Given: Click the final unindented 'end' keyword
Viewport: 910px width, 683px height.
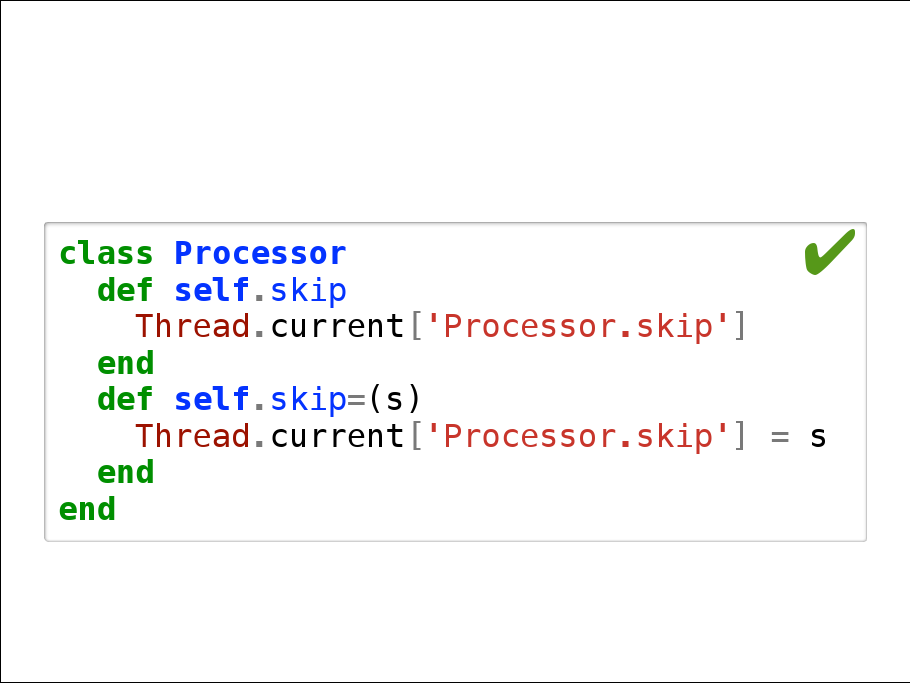Looking at the screenshot, I should 87,509.
